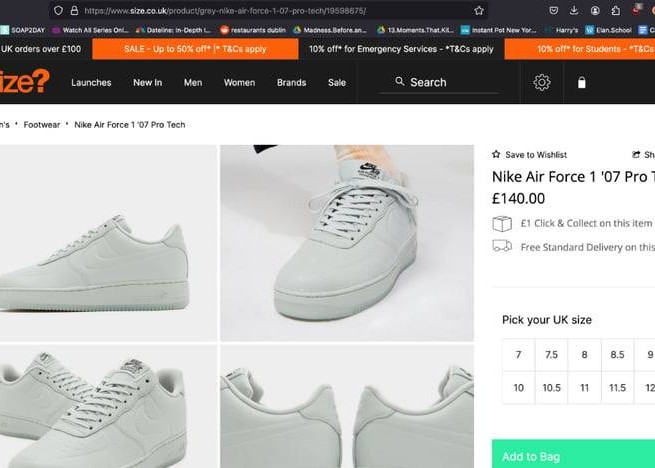Click Nike Air Force 1 '07 Pro Tech breadcrumb
The width and height of the screenshot is (655, 468).
pyautogui.click(x=129, y=125)
